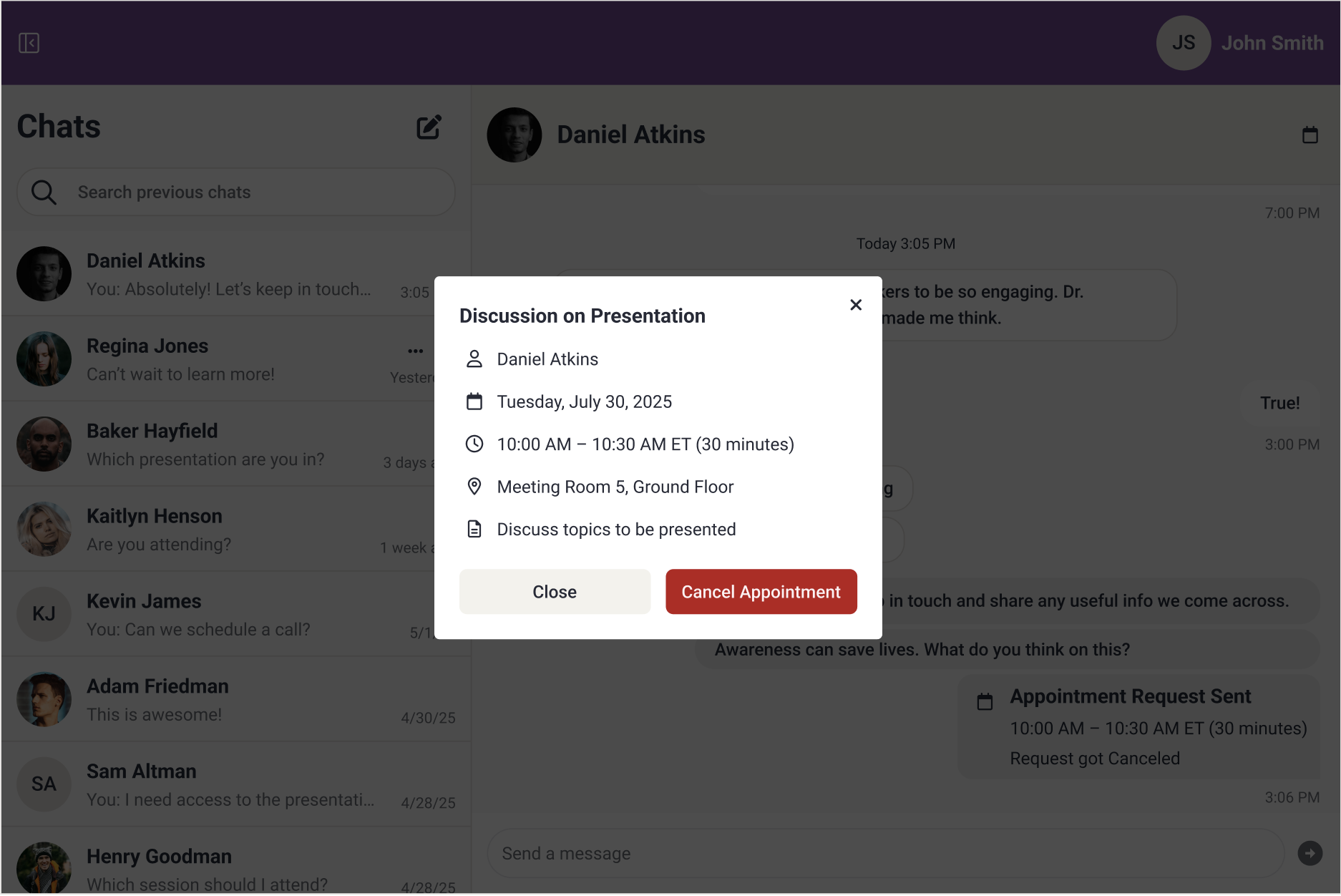Click the Close button
The height and width of the screenshot is (896, 1341).
554,592
